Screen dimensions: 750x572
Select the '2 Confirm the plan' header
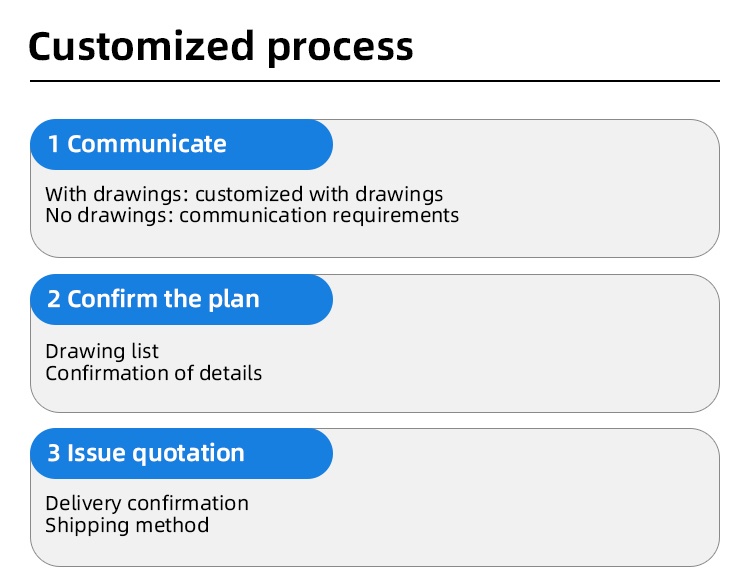click(x=181, y=299)
